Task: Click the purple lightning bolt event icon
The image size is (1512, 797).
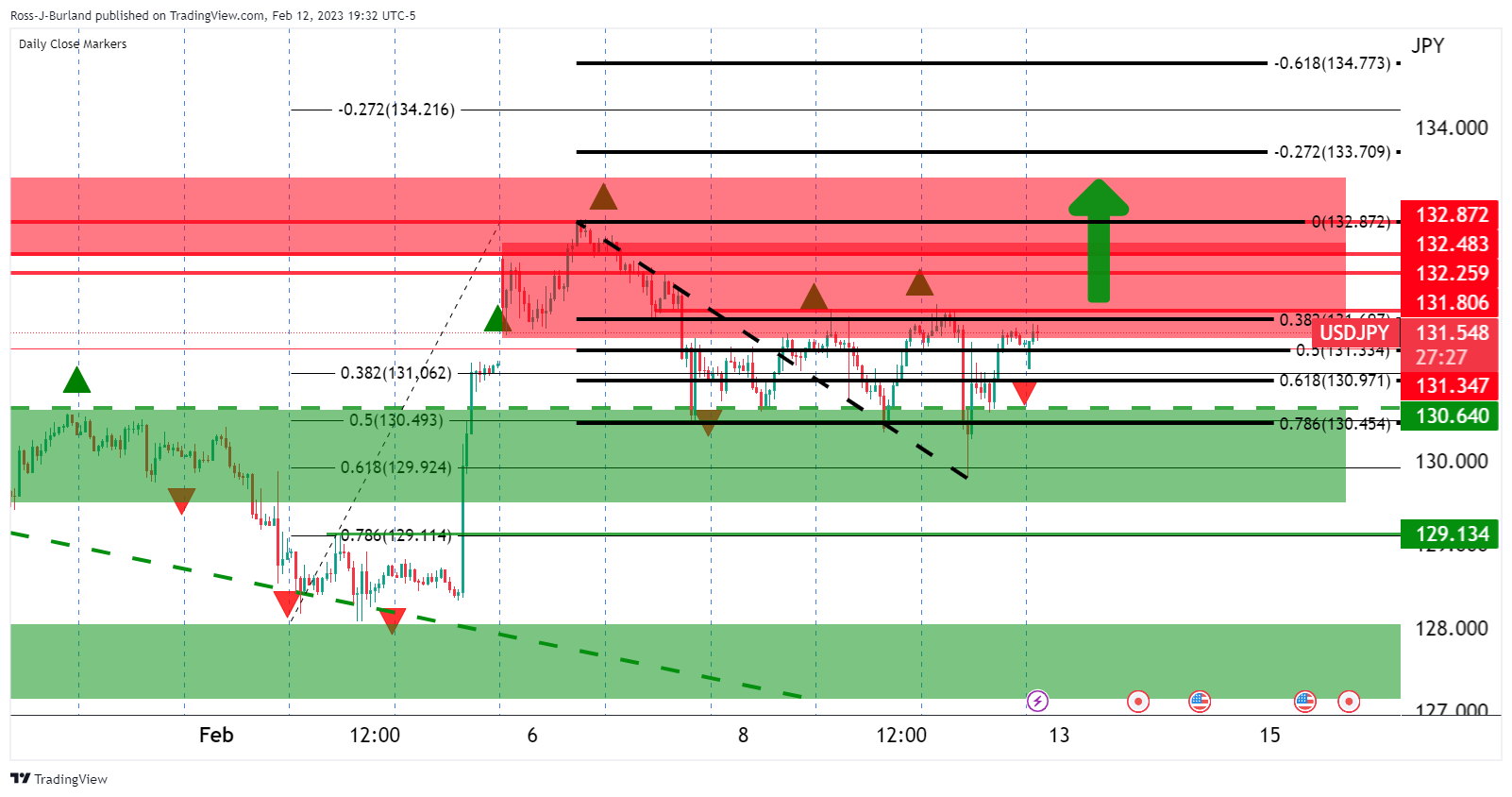Action: pos(1037,702)
